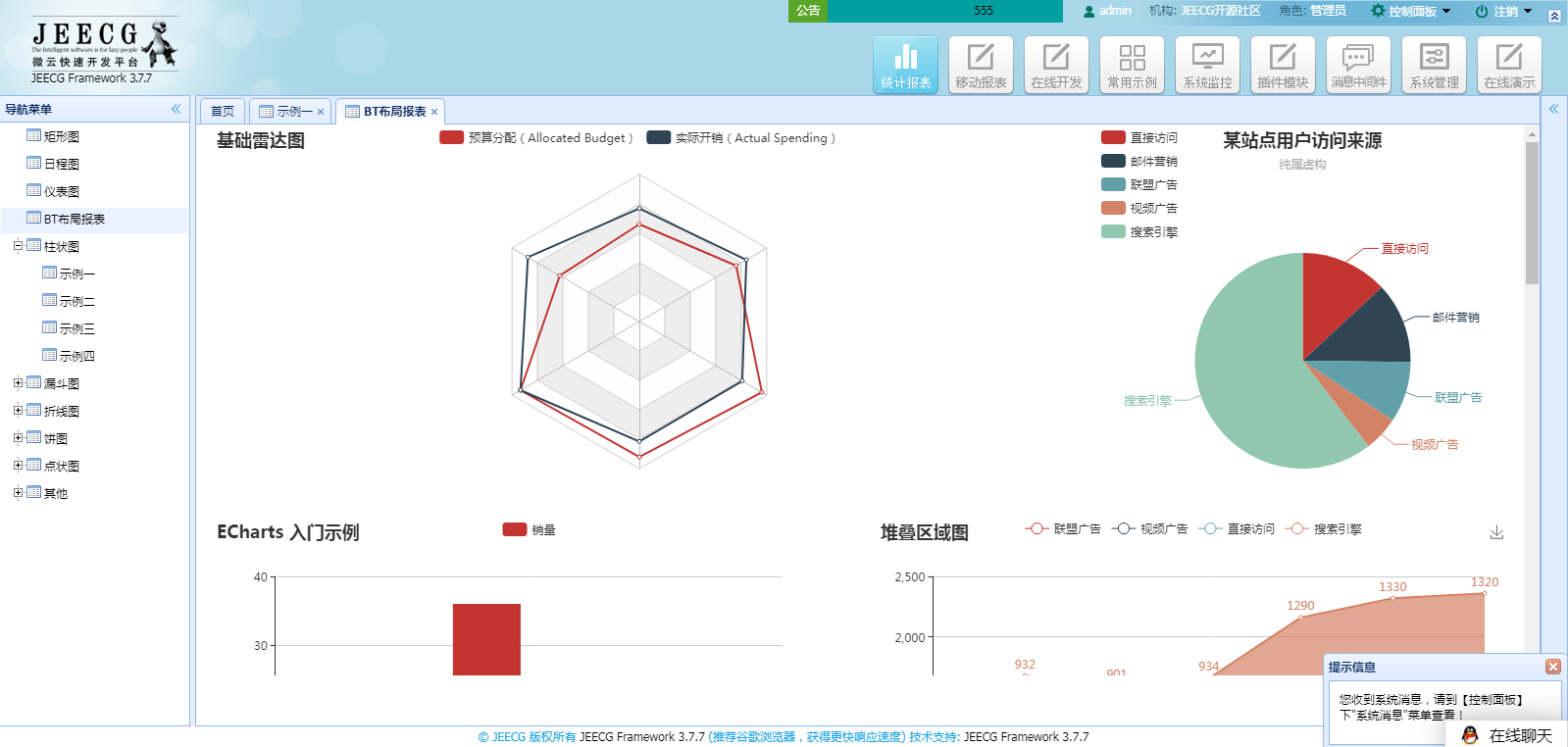Toggle 搜索引擎 legend in stacked area chart
The width and height of the screenshot is (1568, 747).
[1323, 529]
